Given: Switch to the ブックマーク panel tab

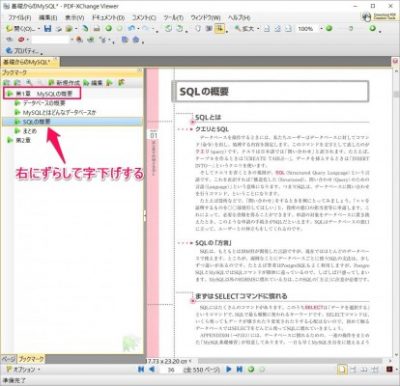Looking at the screenshot, I should [x=31, y=359].
